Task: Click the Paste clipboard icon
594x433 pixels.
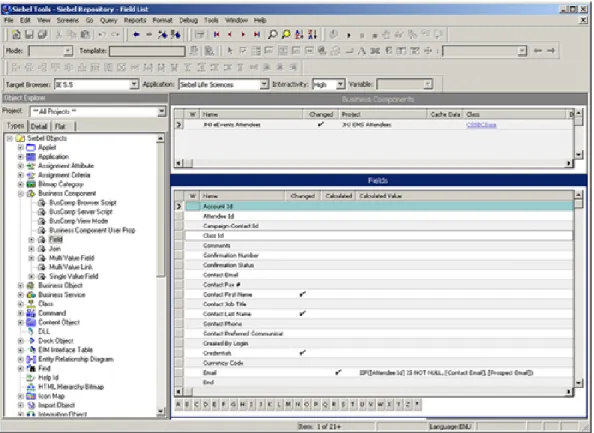Action: click(86, 34)
